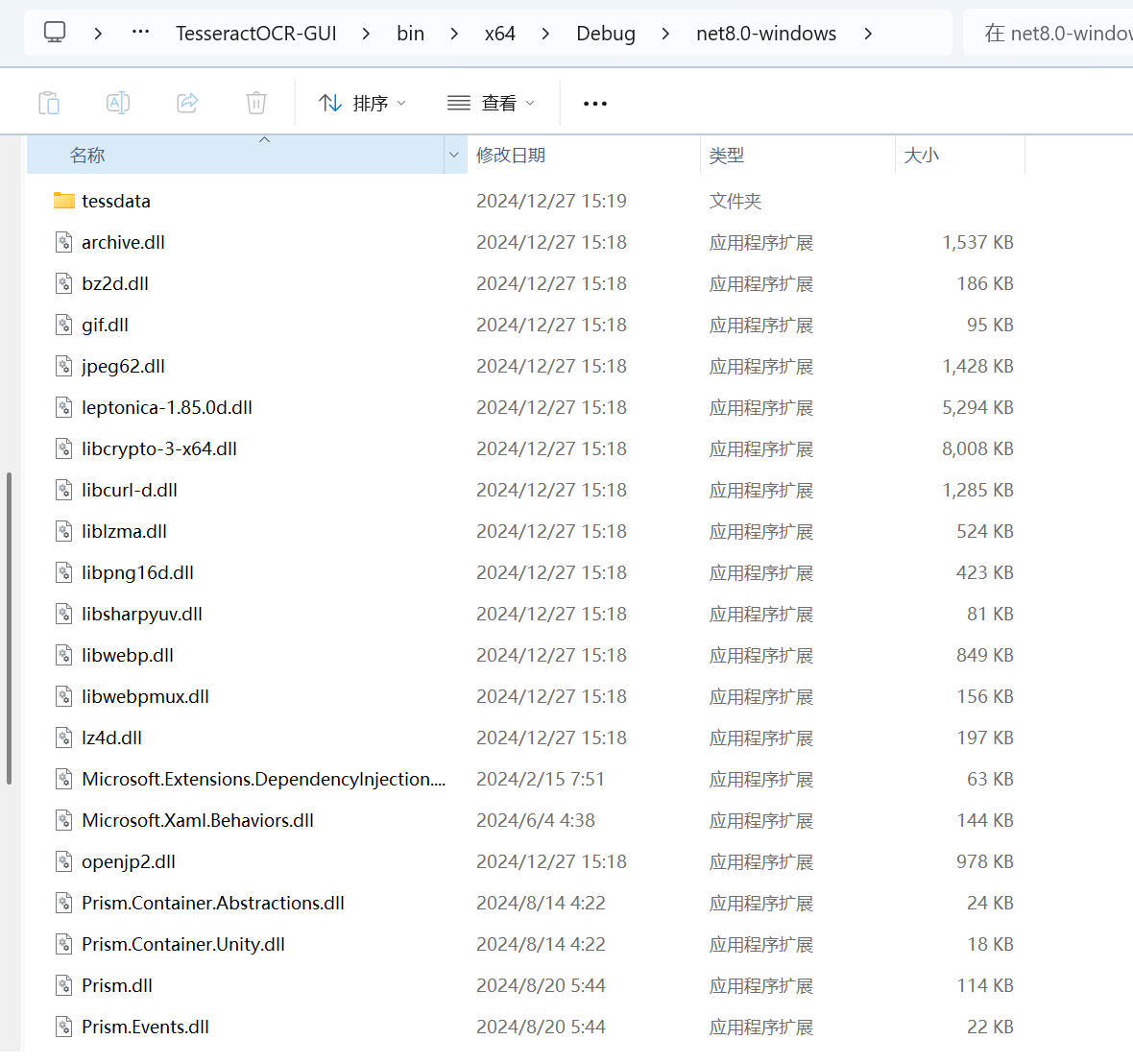Open the toolbar three-dots more menu
1133x1064 pixels.
(594, 104)
